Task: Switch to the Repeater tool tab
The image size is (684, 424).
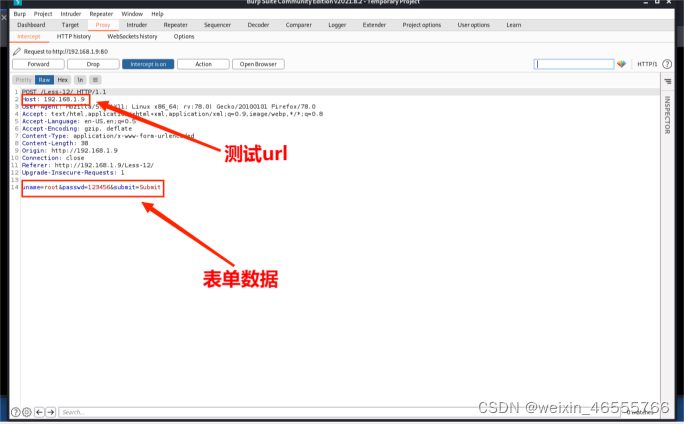Action: click(x=175, y=25)
